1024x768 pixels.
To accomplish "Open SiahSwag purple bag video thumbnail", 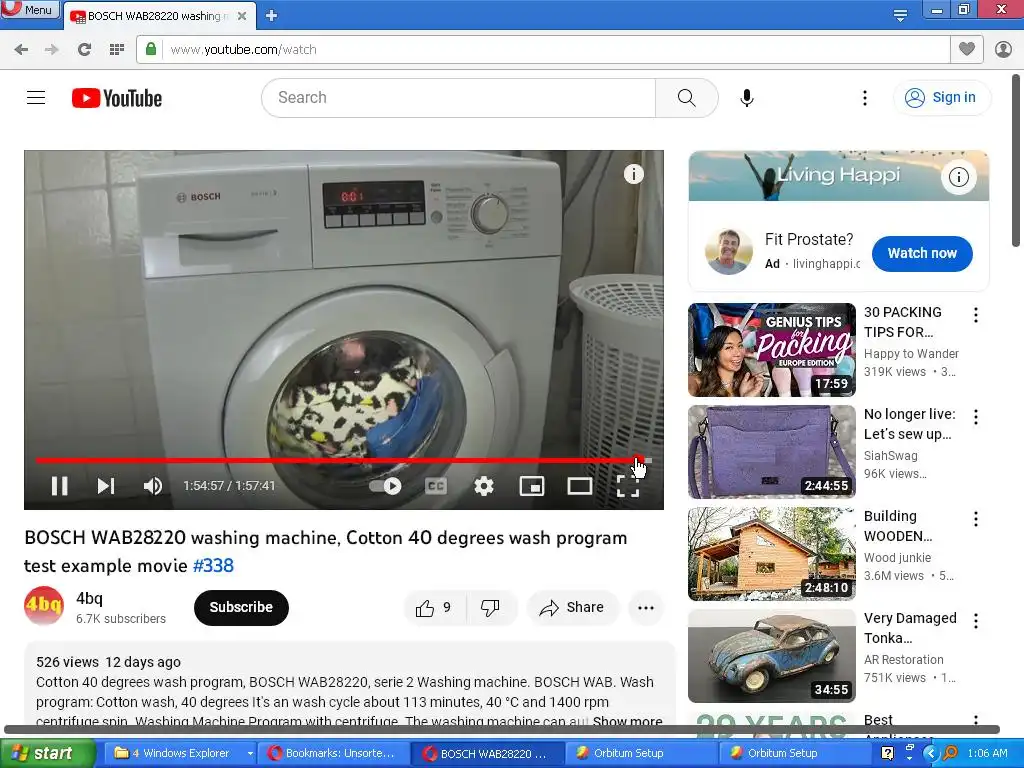I will pos(772,452).
